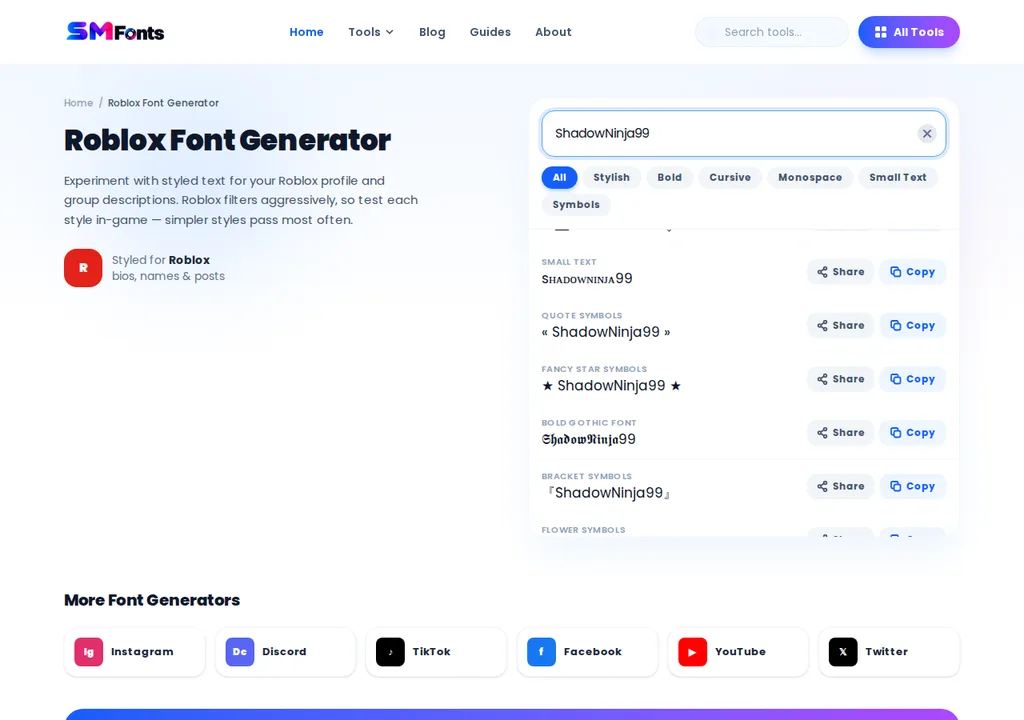Image resolution: width=1024 pixels, height=720 pixels.
Task: Click the gothic ShadowNinja99 result text
Action: [588, 439]
